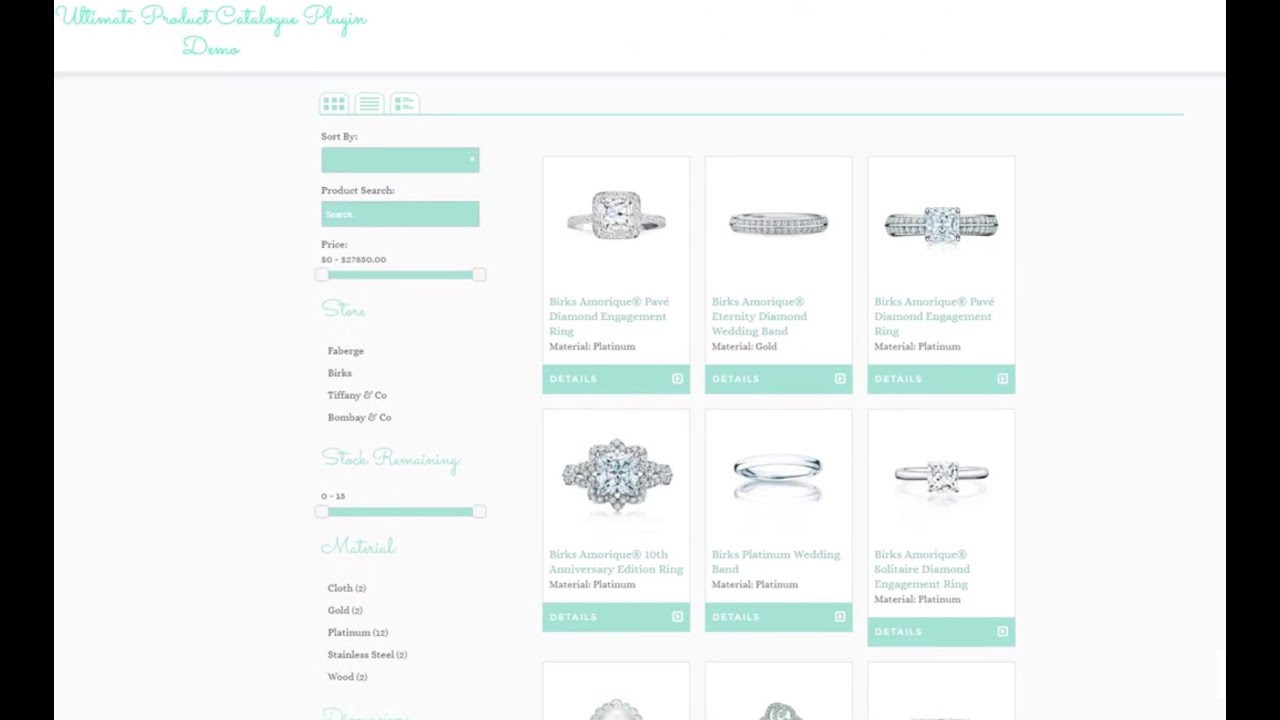Select 'Material: Gold' text on Eternity band

744,346
